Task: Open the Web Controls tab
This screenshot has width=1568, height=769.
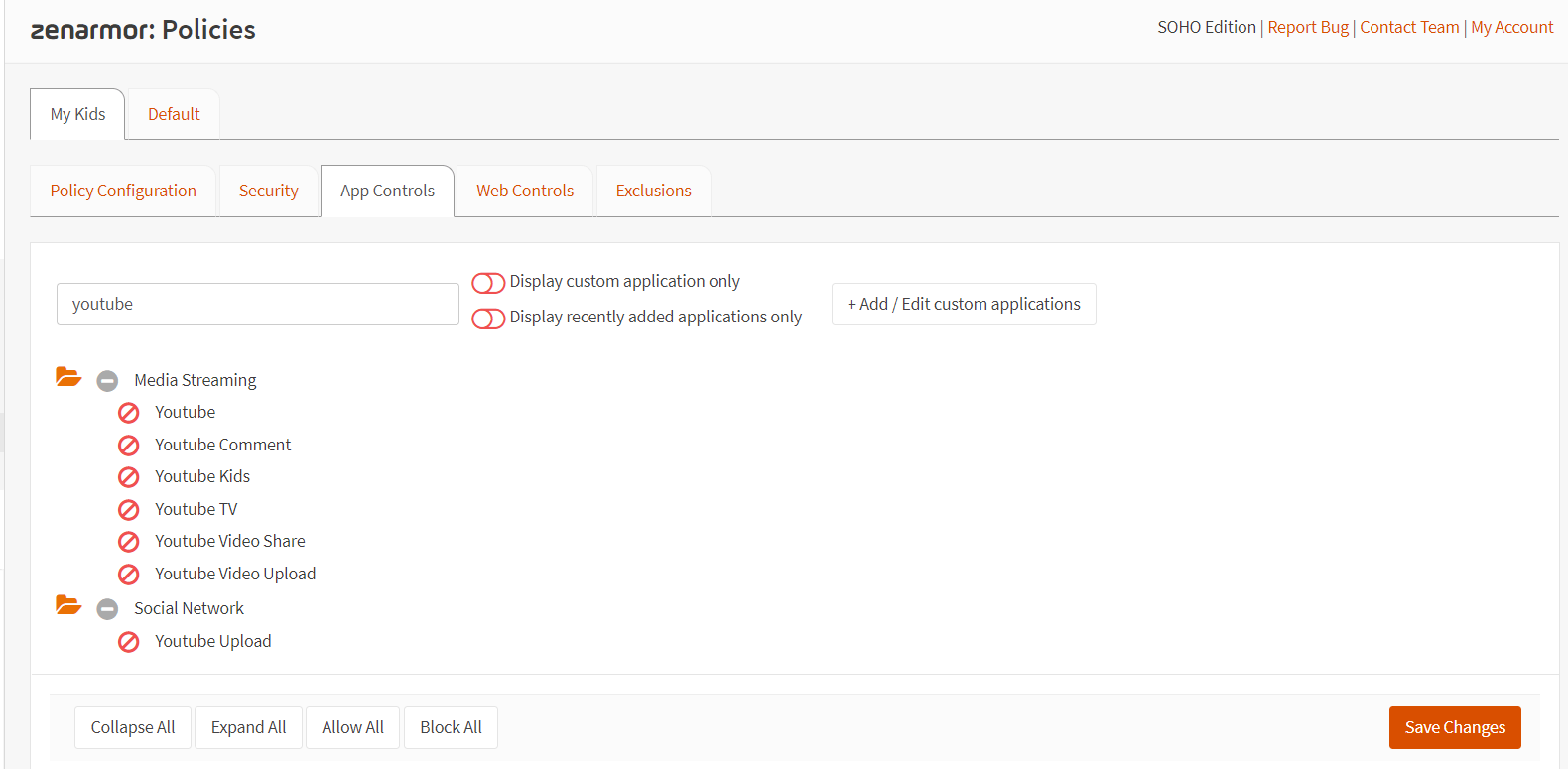Action: 525,191
